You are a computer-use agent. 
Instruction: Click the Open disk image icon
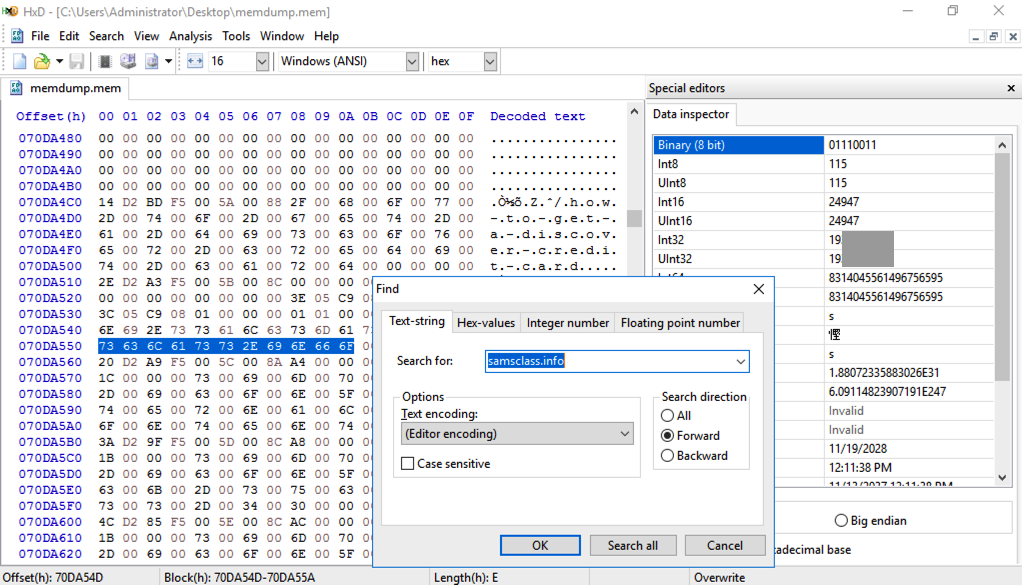coord(151,61)
